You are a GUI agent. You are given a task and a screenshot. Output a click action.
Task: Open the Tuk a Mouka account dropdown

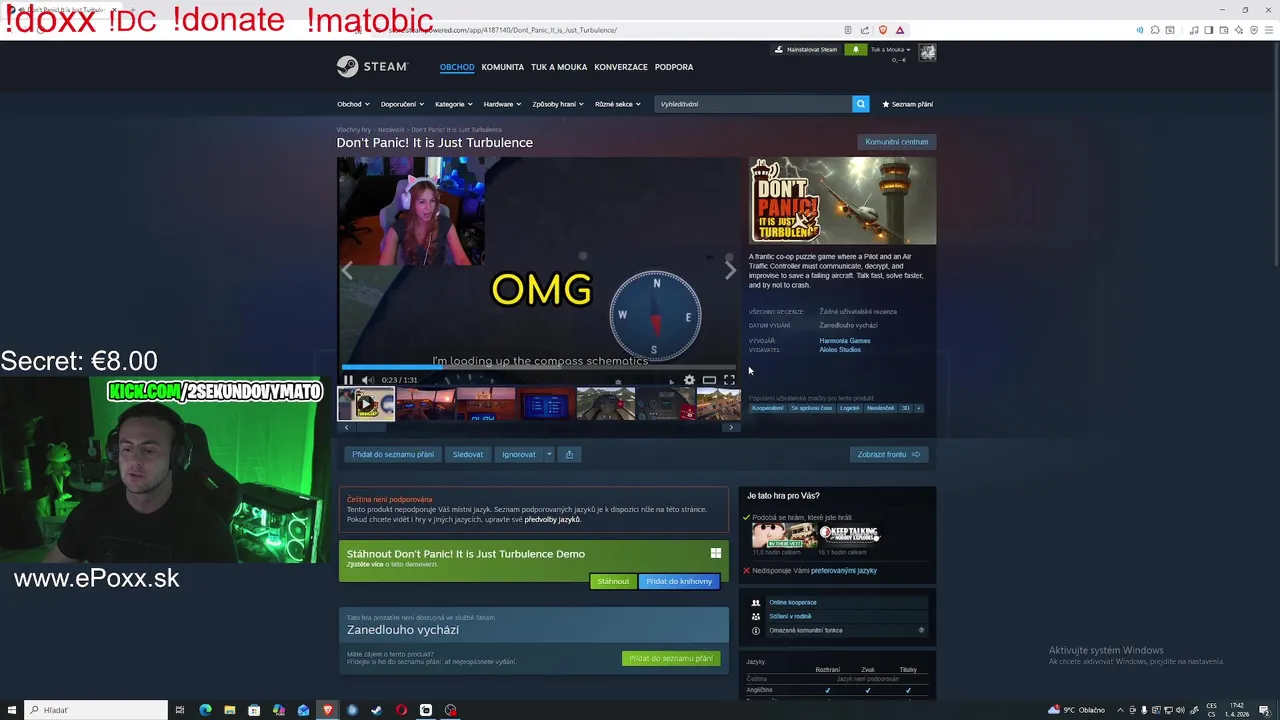889,49
